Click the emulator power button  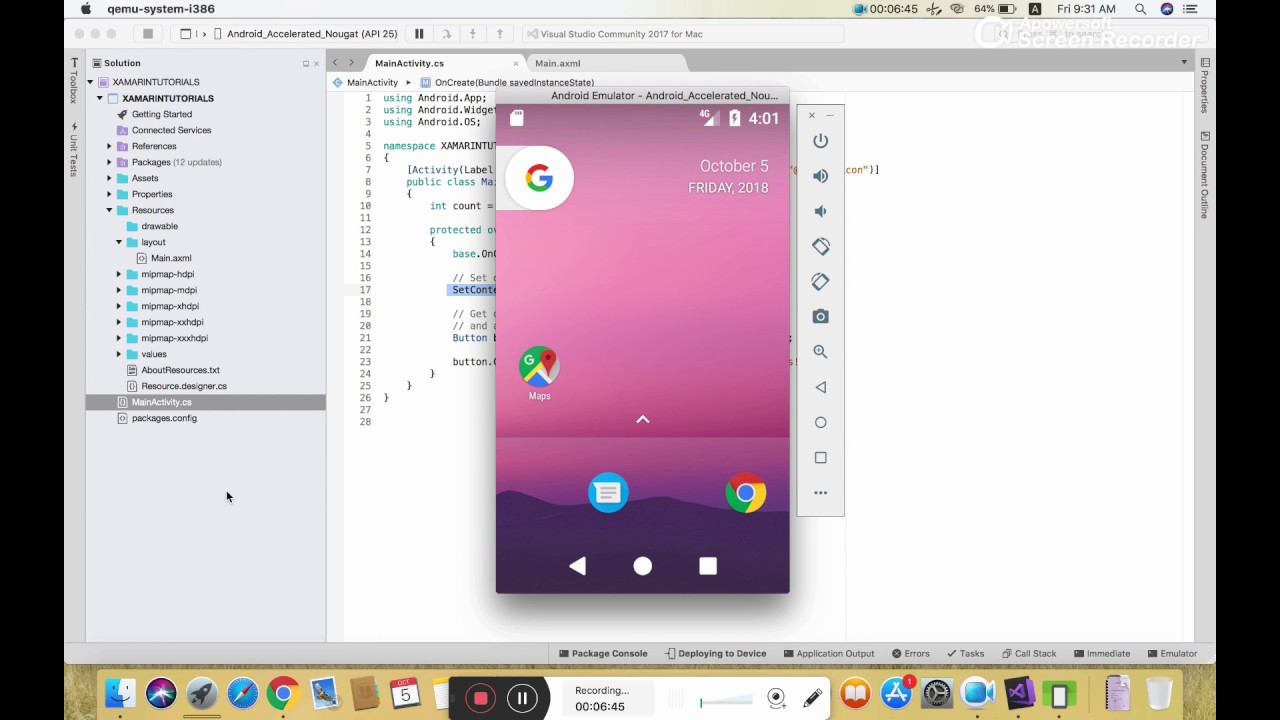pos(820,141)
